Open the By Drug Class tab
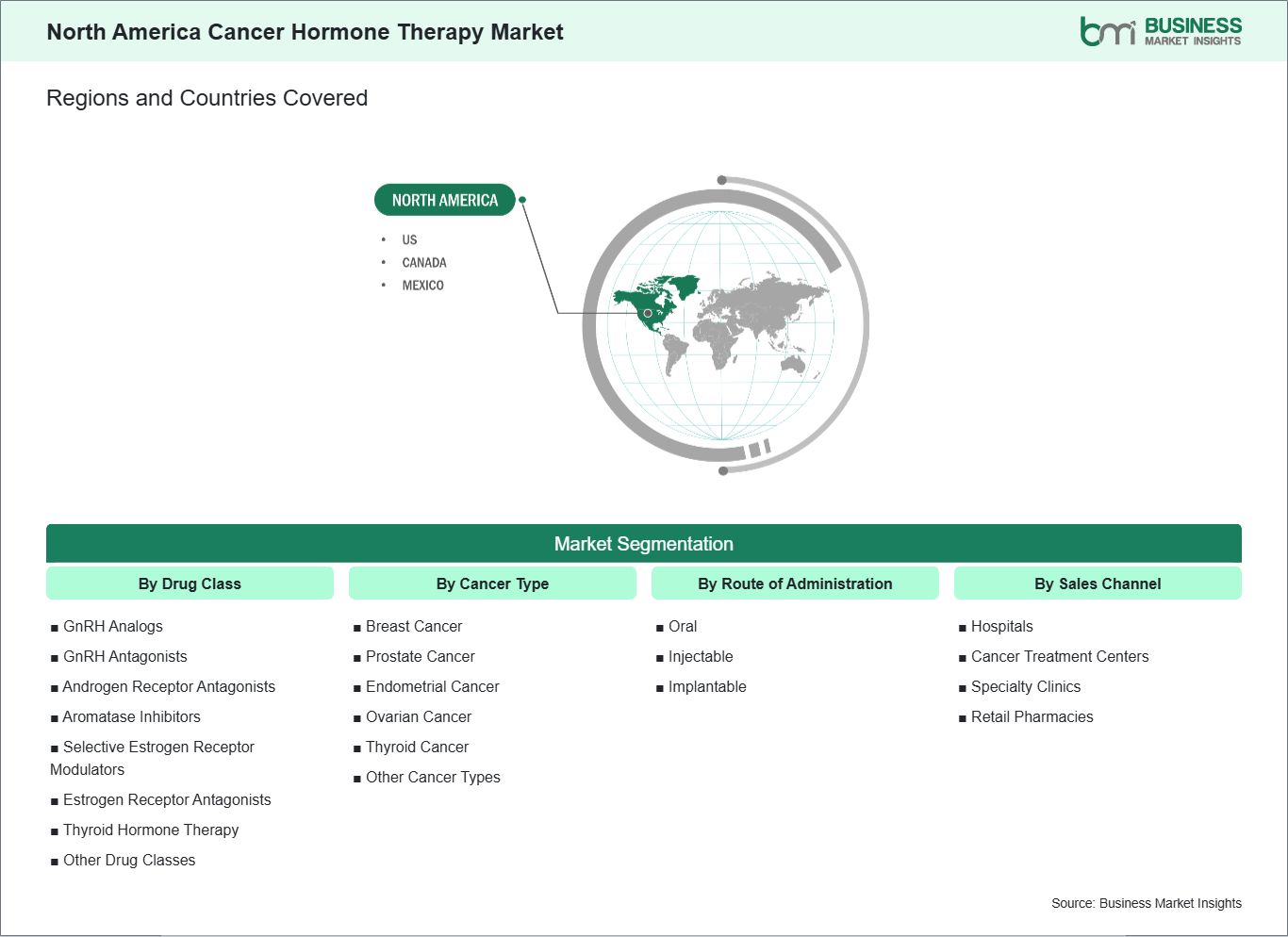The width and height of the screenshot is (1288, 937). click(190, 584)
